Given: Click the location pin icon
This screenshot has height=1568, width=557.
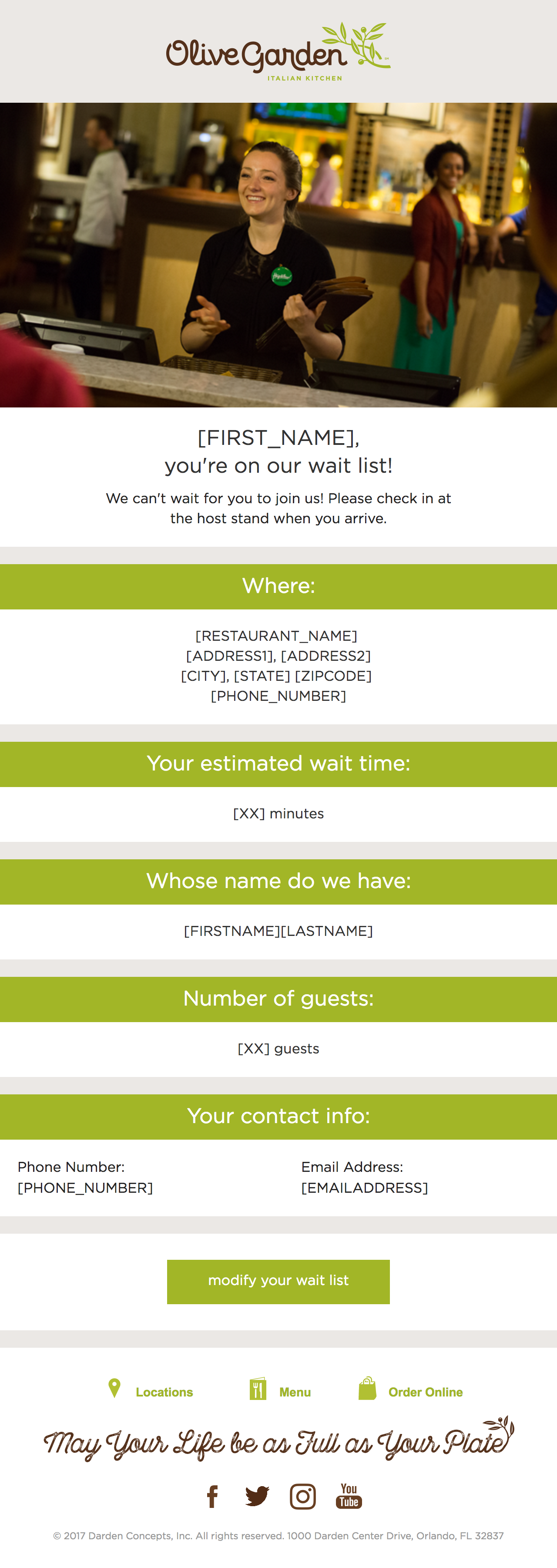Looking at the screenshot, I should 114,1389.
